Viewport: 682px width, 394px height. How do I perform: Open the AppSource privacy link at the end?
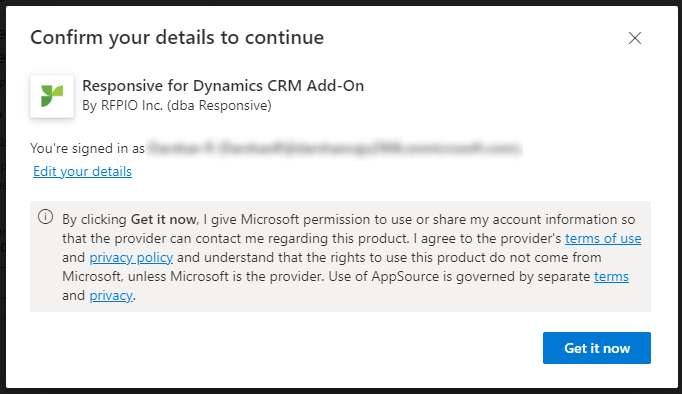point(111,296)
